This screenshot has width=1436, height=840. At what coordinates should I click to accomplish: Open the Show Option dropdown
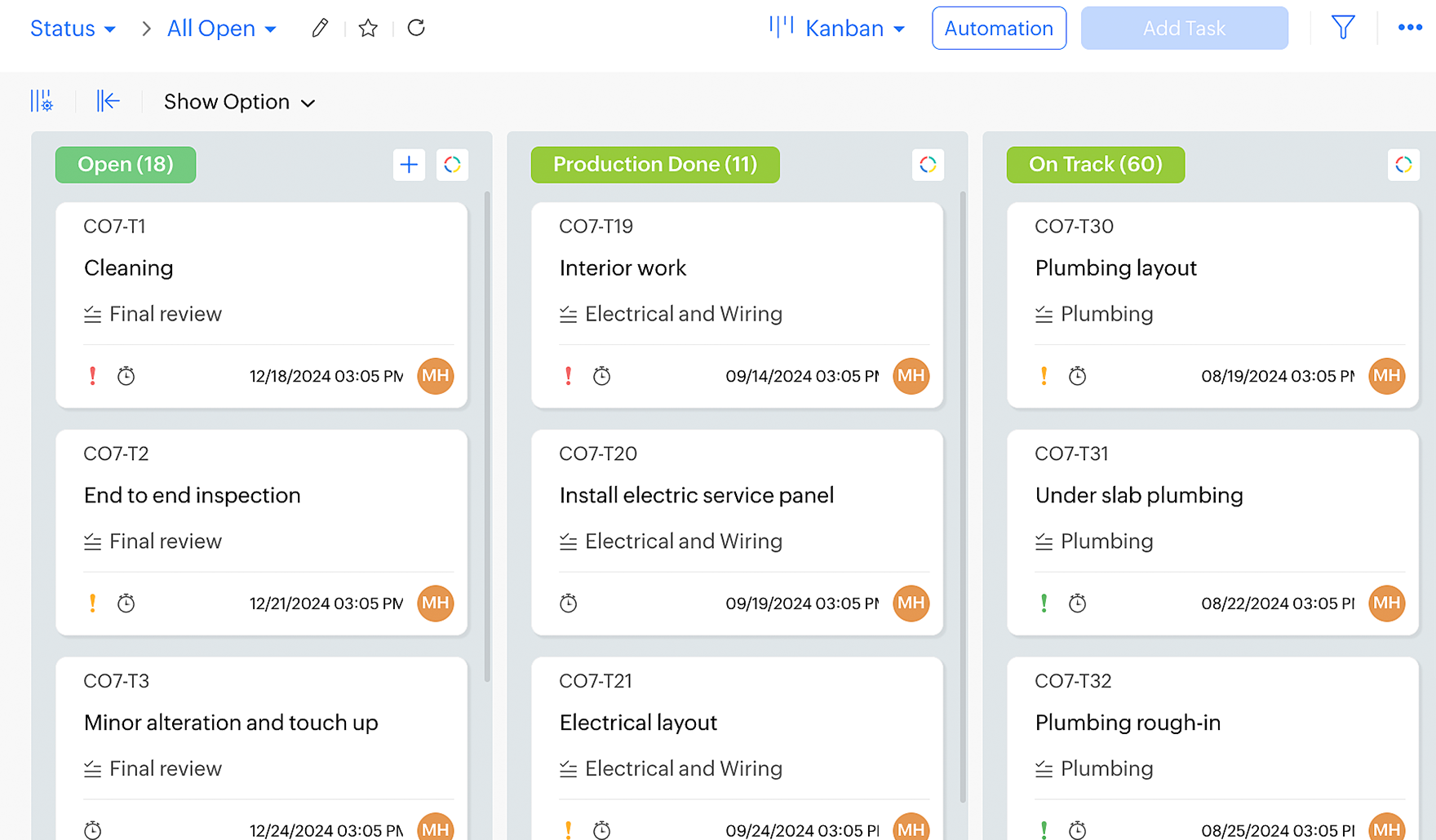pyautogui.click(x=239, y=102)
